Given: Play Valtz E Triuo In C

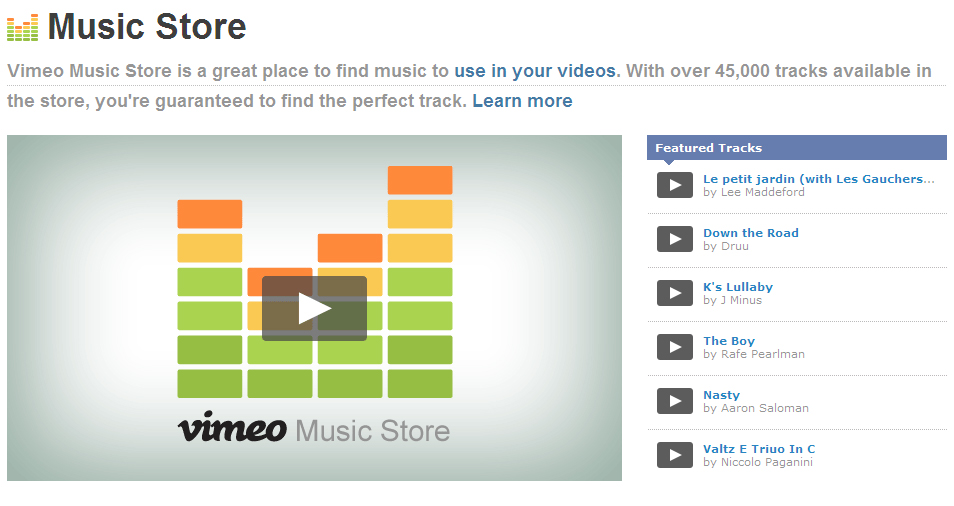Looking at the screenshot, I should (x=675, y=455).
